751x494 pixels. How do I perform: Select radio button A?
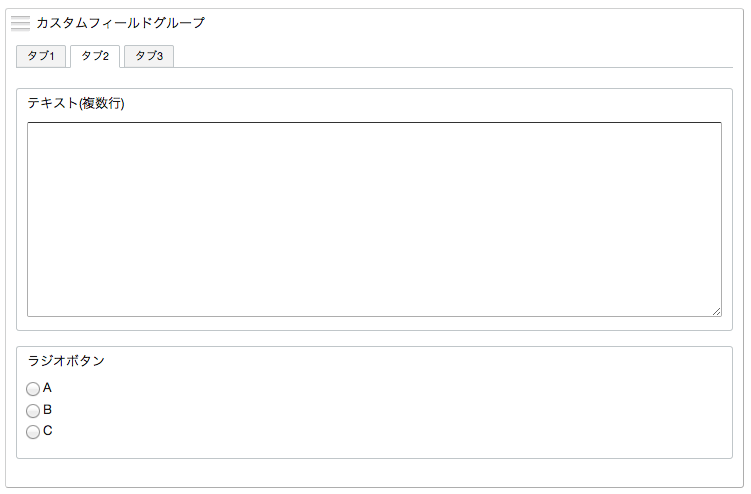point(33,389)
